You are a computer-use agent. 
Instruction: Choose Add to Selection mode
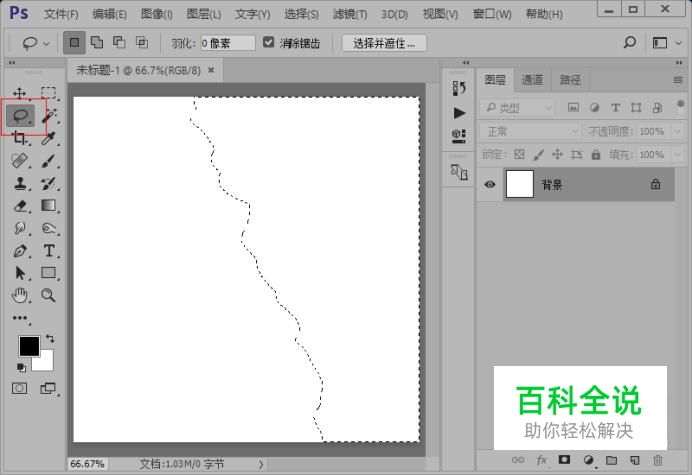[x=97, y=42]
